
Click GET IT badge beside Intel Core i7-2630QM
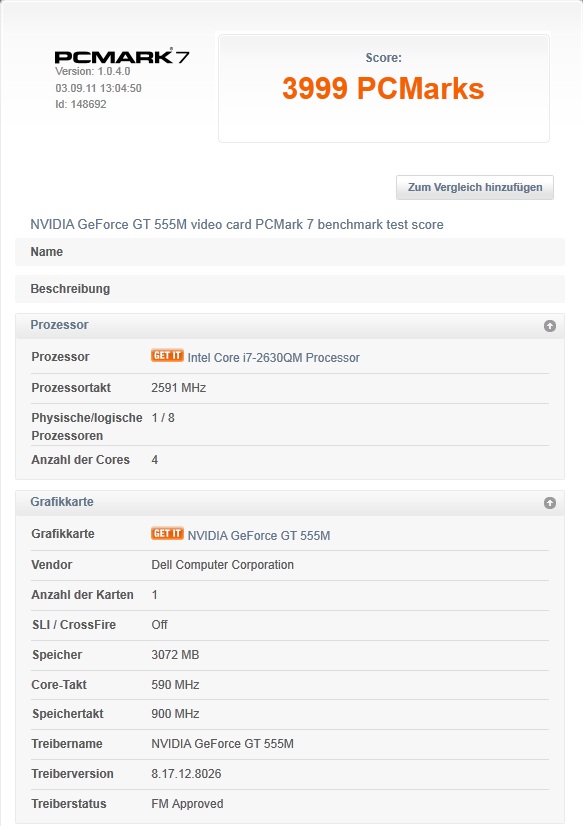point(167,356)
